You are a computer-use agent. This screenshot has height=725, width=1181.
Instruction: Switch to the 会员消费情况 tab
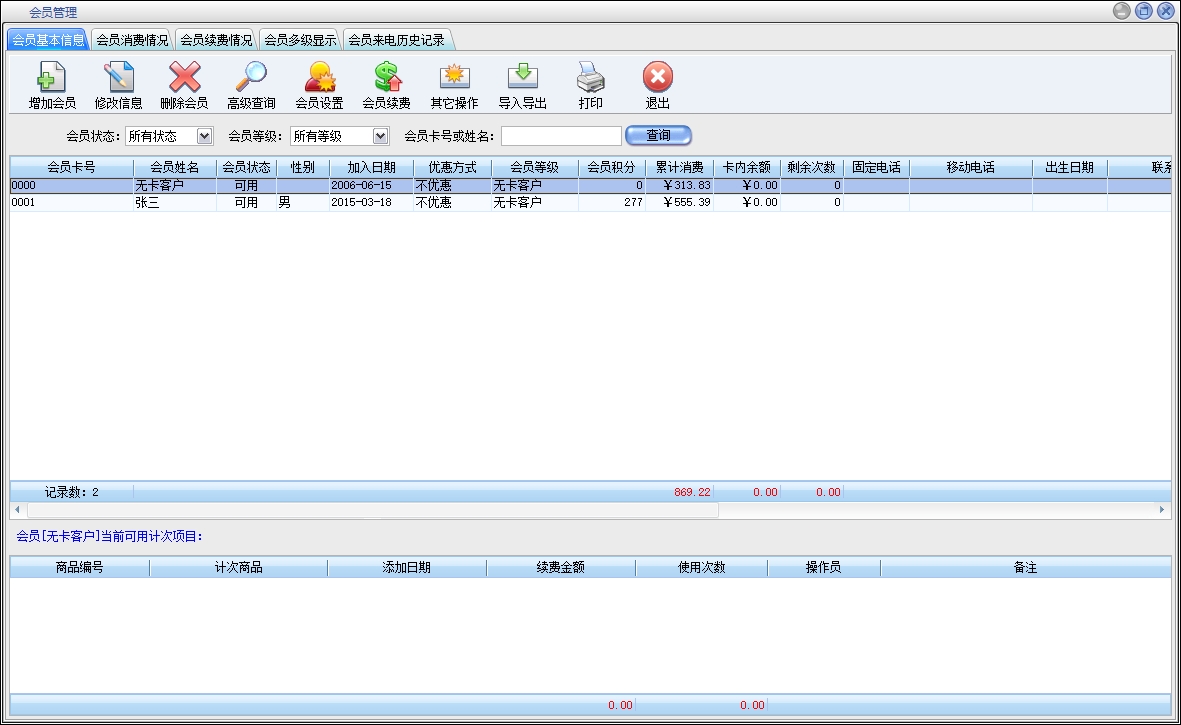click(132, 41)
